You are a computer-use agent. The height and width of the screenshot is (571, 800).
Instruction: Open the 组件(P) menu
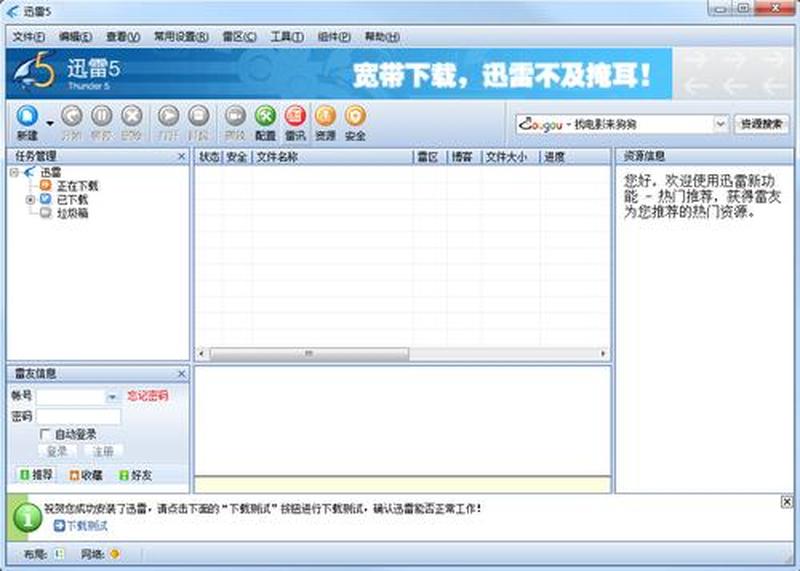(334, 37)
